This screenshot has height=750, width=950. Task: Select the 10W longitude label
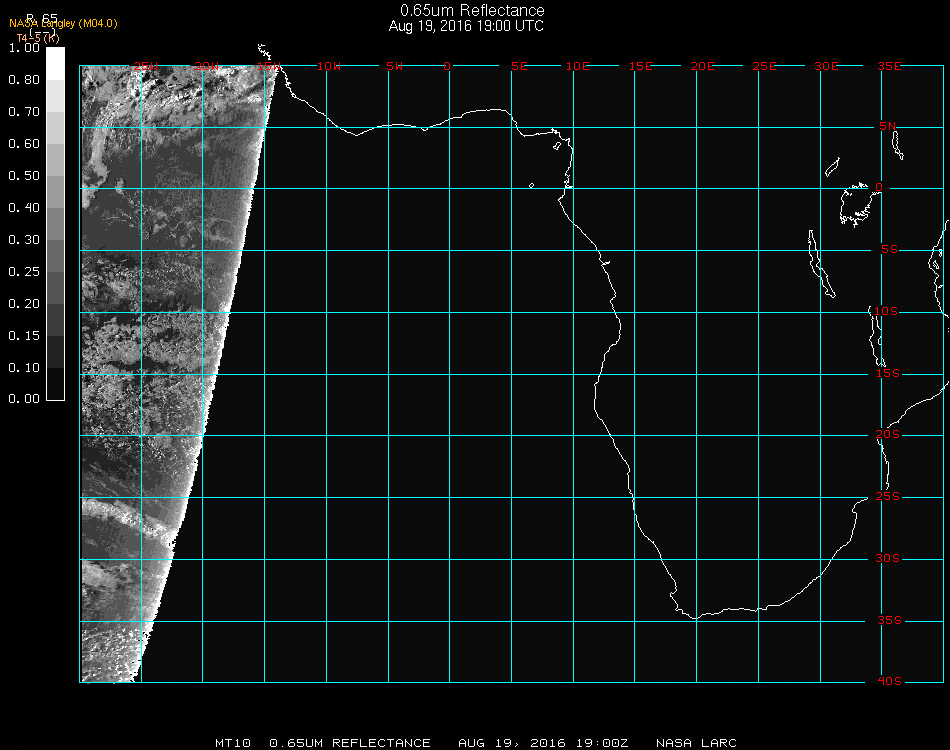tap(329, 66)
